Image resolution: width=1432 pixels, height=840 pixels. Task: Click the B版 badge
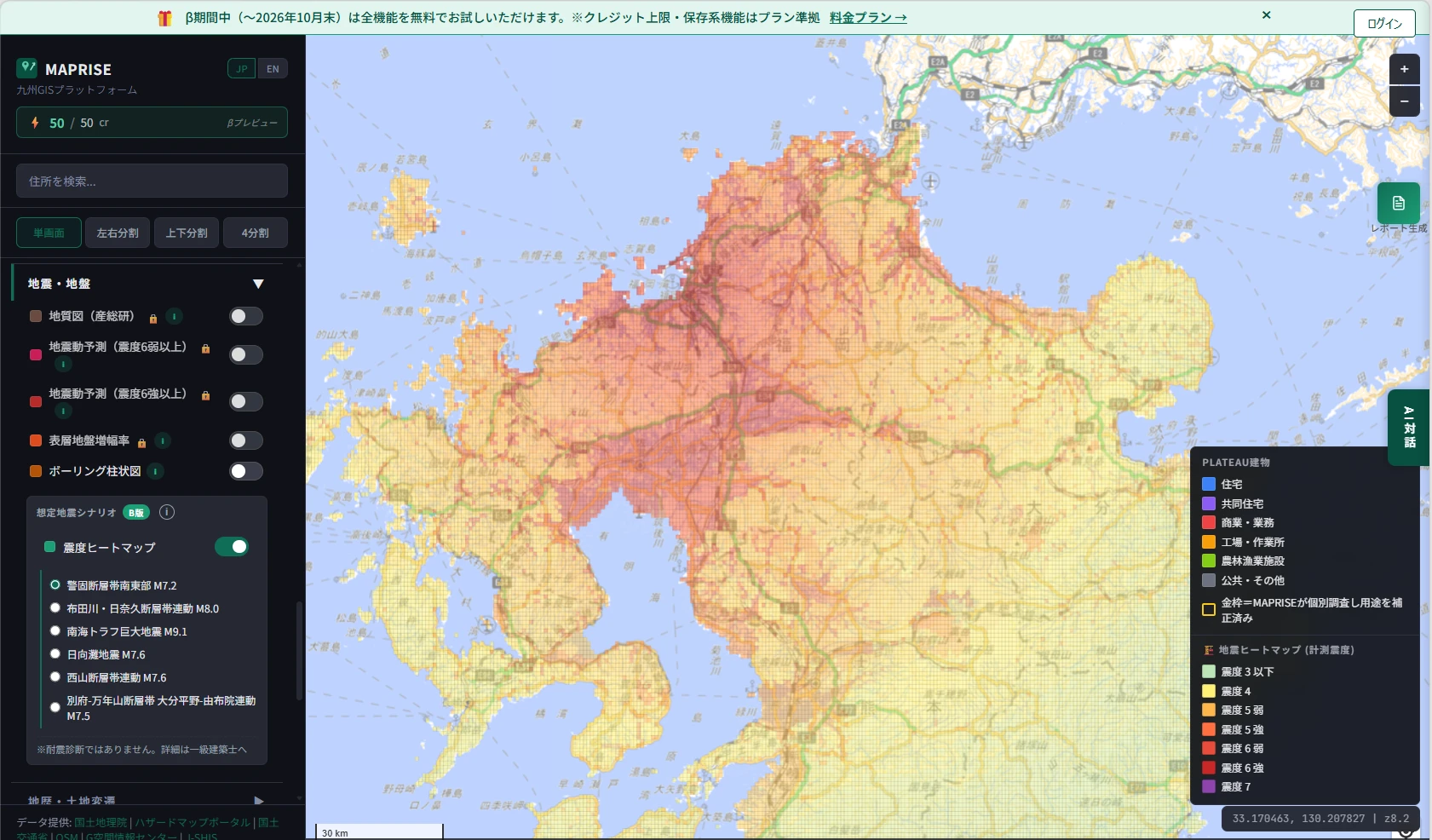point(136,512)
